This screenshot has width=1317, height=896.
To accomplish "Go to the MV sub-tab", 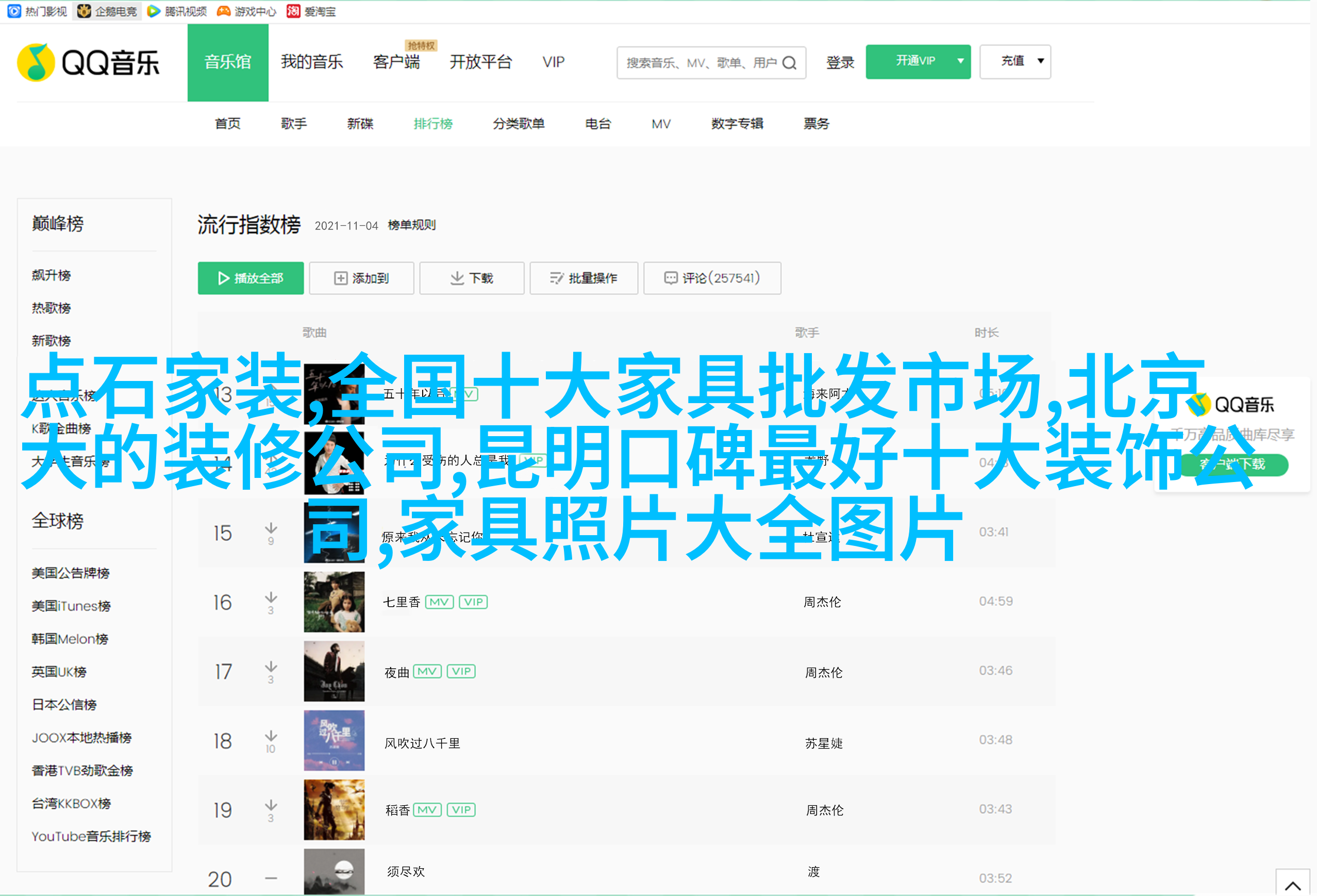I will pos(661,124).
